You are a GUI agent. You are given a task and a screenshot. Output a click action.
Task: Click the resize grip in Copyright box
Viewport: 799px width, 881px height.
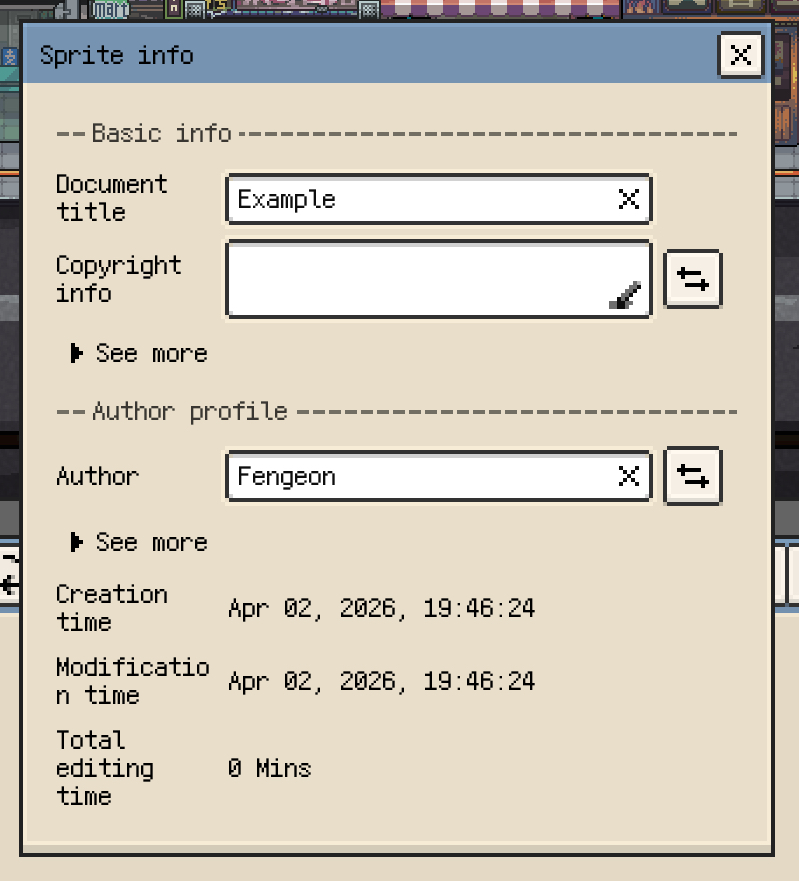[626, 297]
